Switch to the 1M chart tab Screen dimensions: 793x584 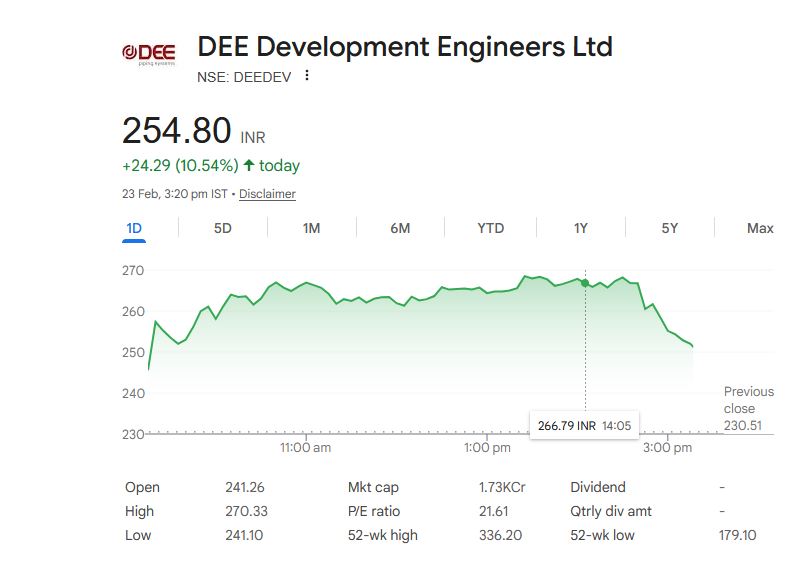pos(311,228)
